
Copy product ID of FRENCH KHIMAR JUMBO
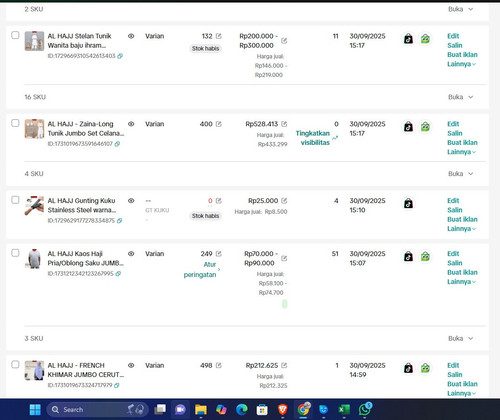coord(117,385)
